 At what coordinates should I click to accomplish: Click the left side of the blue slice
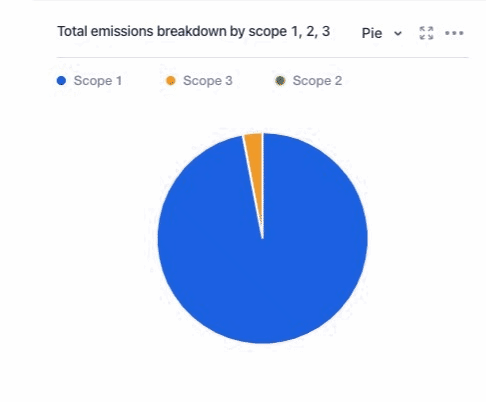point(173,238)
